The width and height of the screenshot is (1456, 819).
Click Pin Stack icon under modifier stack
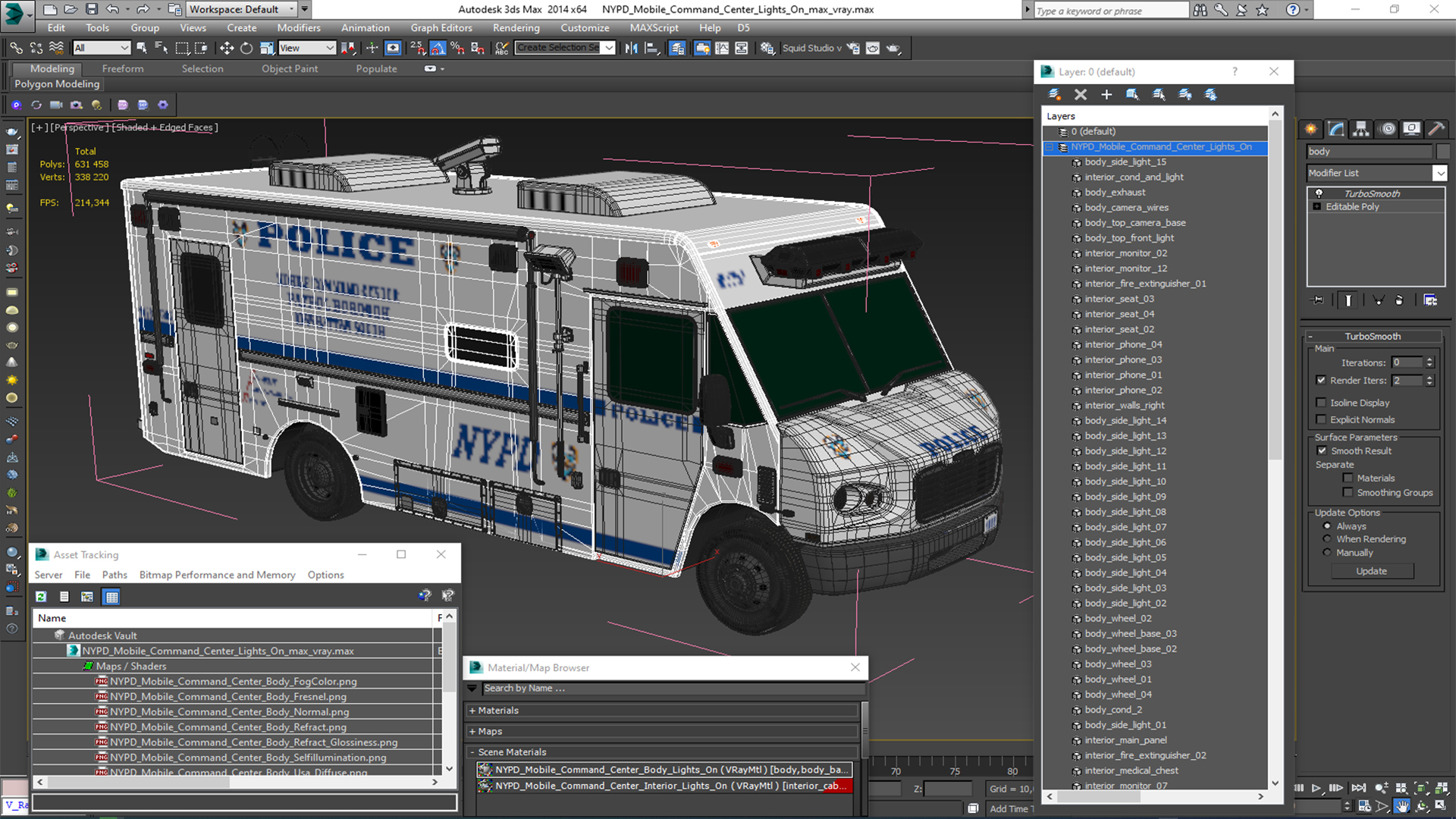pos(1318,300)
